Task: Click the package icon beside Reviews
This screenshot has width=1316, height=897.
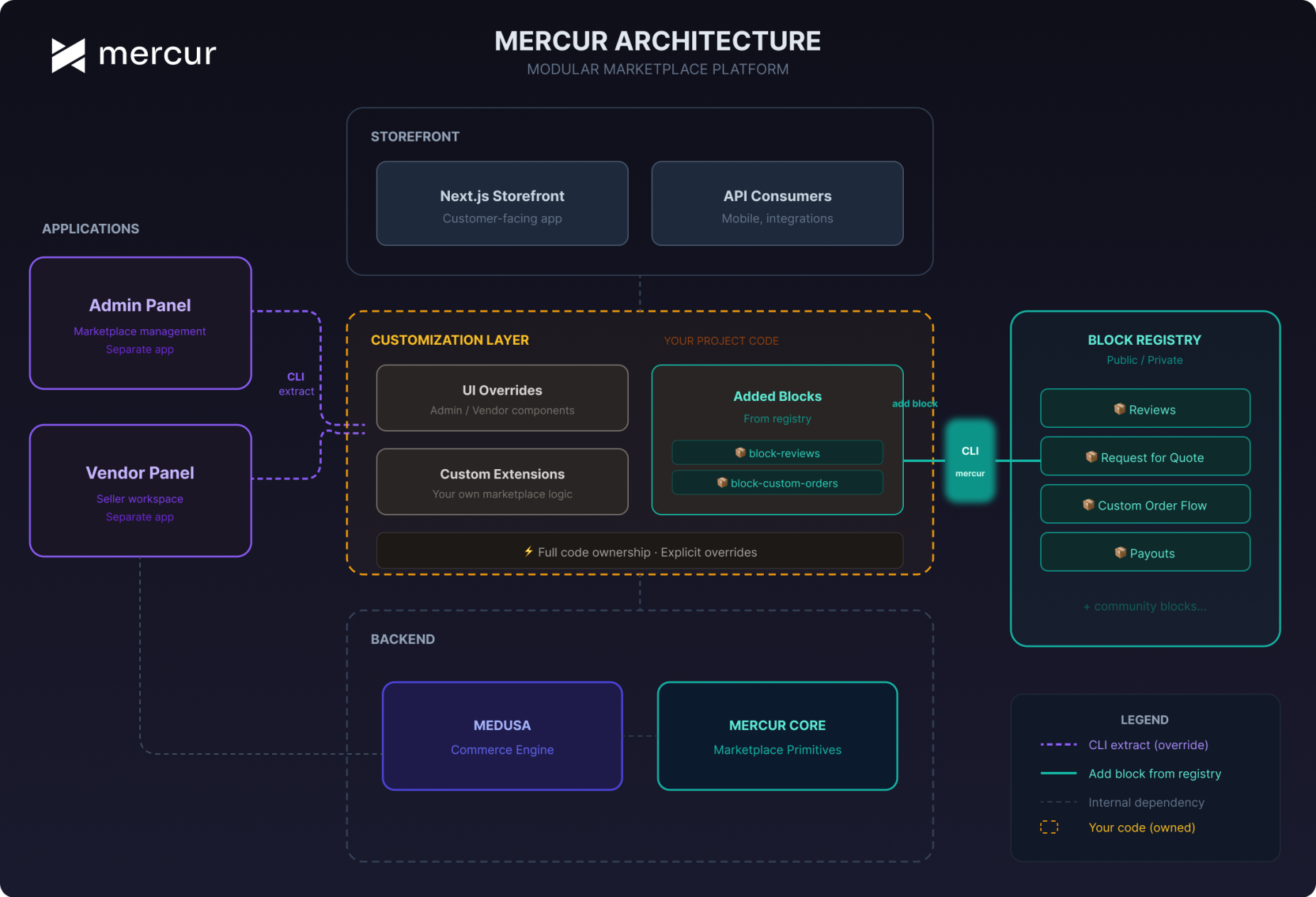Action: (x=1120, y=409)
